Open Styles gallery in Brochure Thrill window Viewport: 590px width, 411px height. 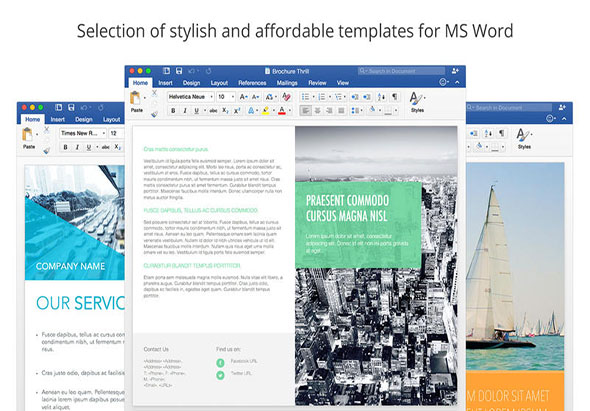point(417,102)
